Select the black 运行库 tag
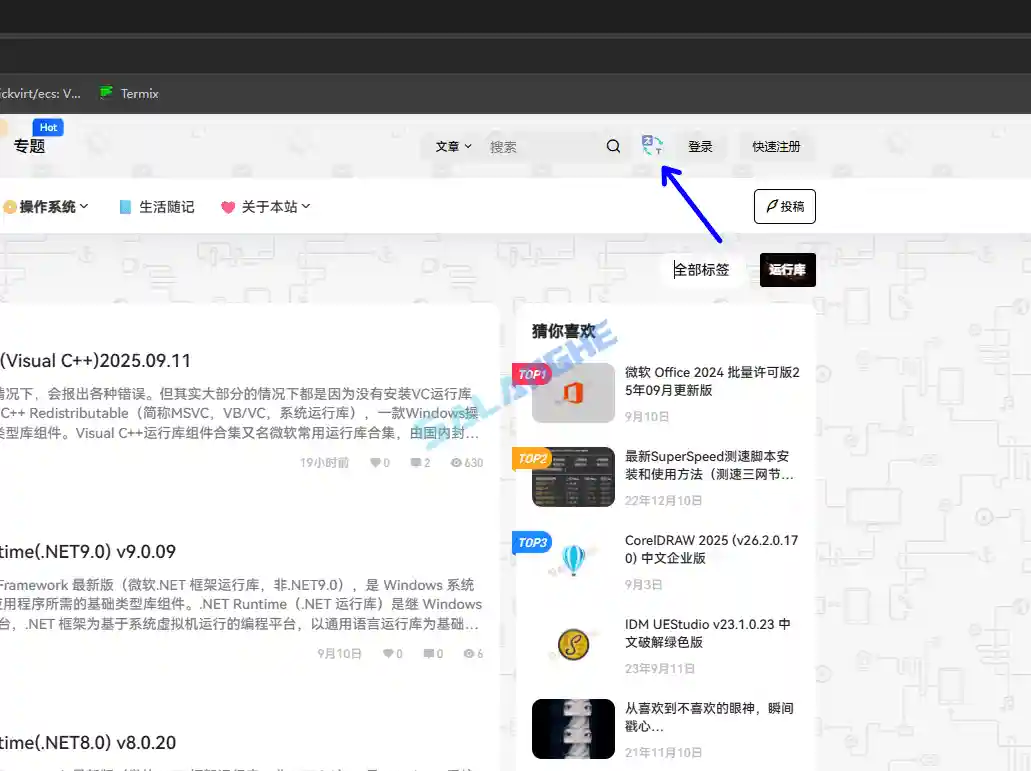1031x771 pixels. (787, 269)
